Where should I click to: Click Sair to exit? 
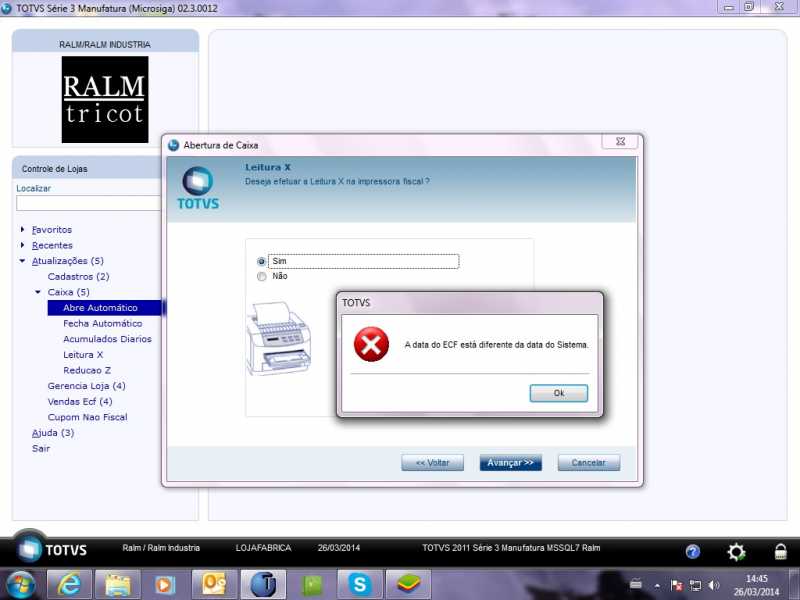(41, 448)
